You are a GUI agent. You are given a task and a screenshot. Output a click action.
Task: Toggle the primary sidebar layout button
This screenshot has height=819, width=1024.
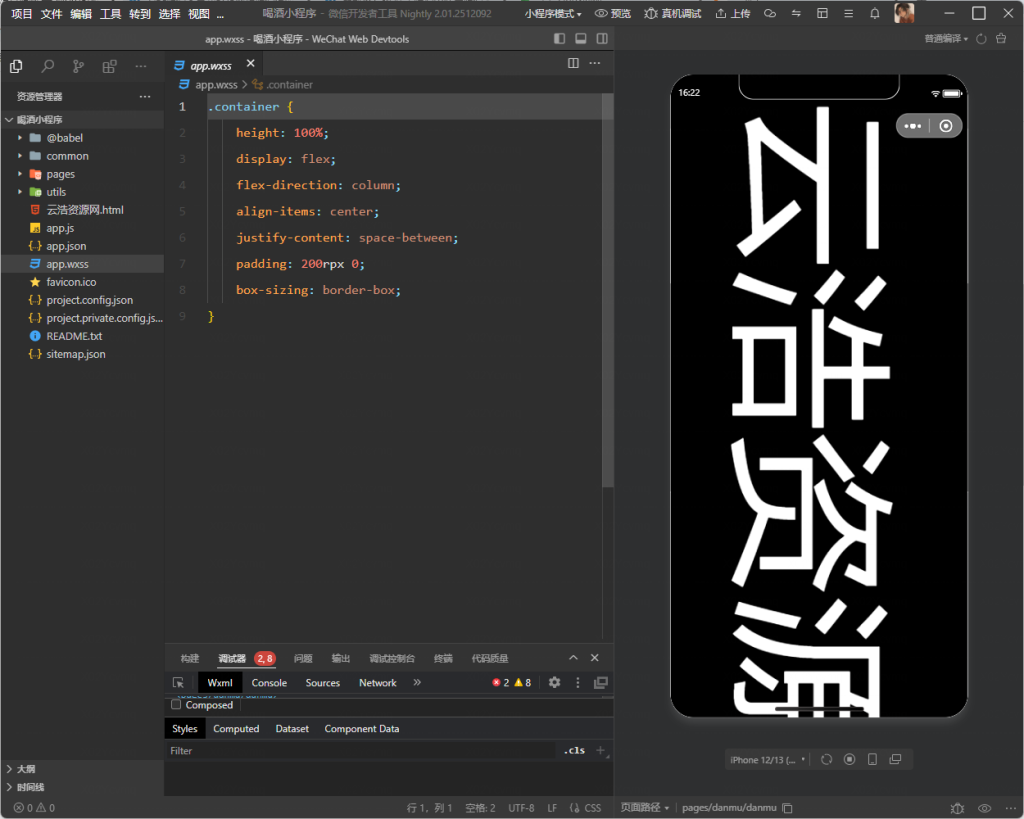(559, 39)
